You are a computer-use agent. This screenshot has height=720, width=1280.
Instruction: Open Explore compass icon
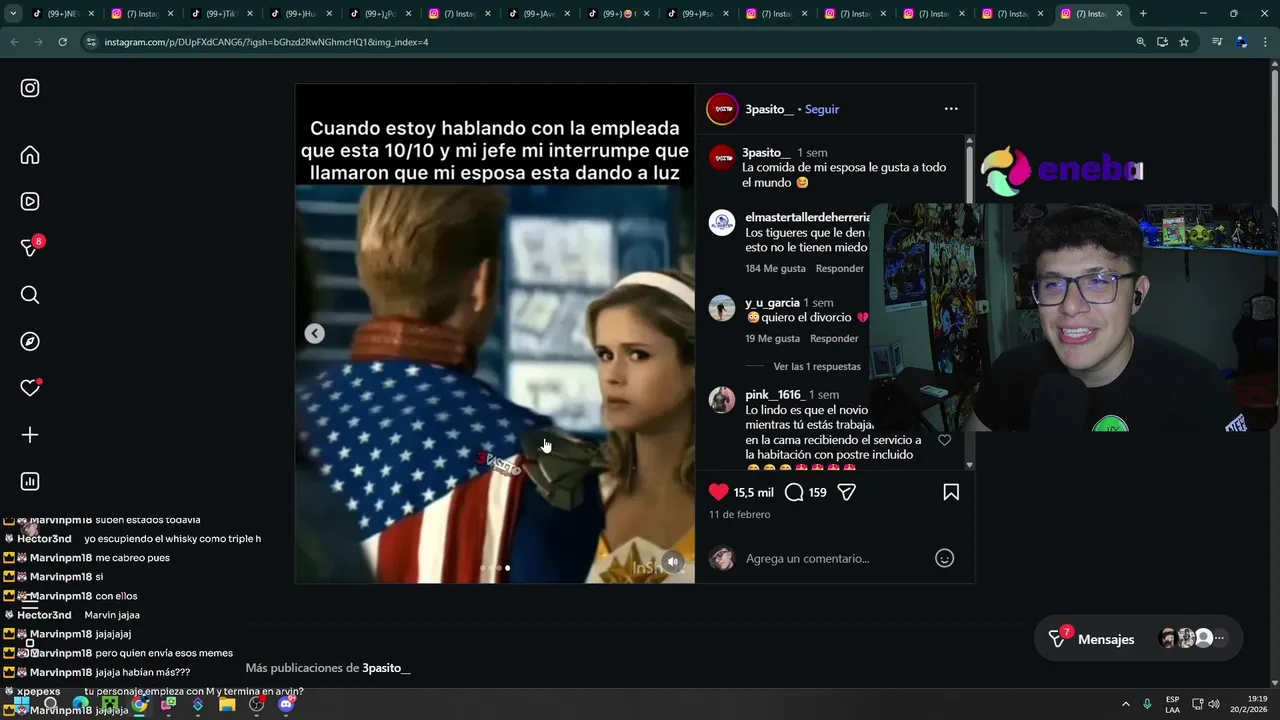point(30,341)
